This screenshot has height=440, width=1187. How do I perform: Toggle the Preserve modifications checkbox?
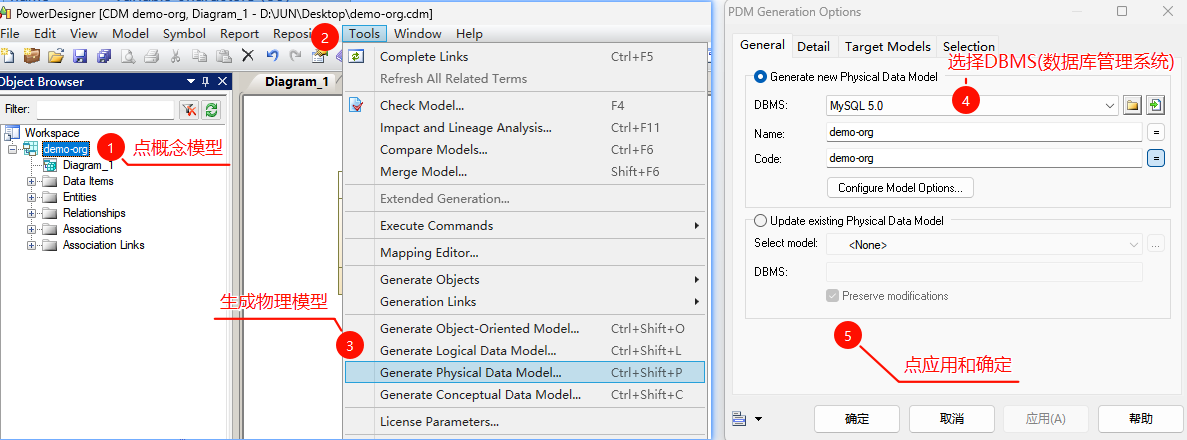pyautogui.click(x=833, y=295)
